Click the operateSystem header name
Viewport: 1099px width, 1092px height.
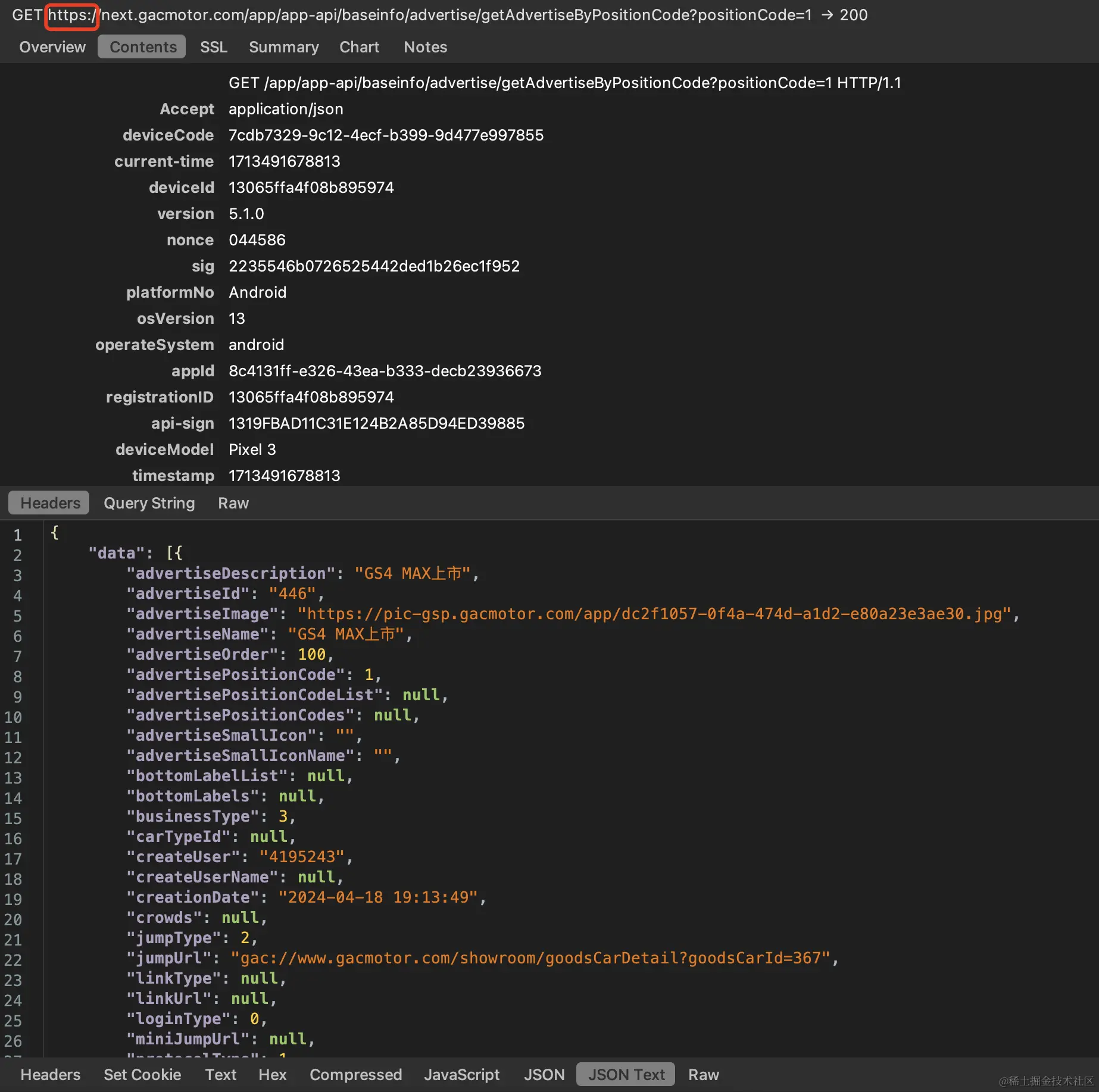pos(154,345)
